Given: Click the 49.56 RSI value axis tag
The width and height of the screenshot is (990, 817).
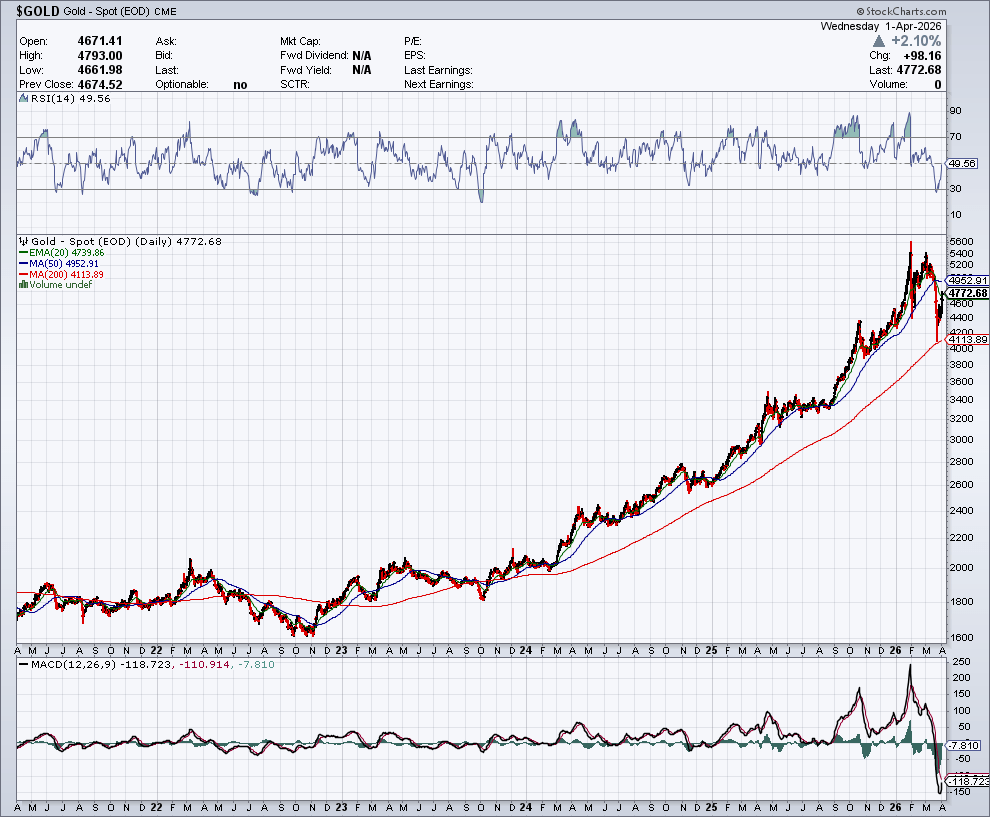Looking at the screenshot, I should [x=961, y=163].
